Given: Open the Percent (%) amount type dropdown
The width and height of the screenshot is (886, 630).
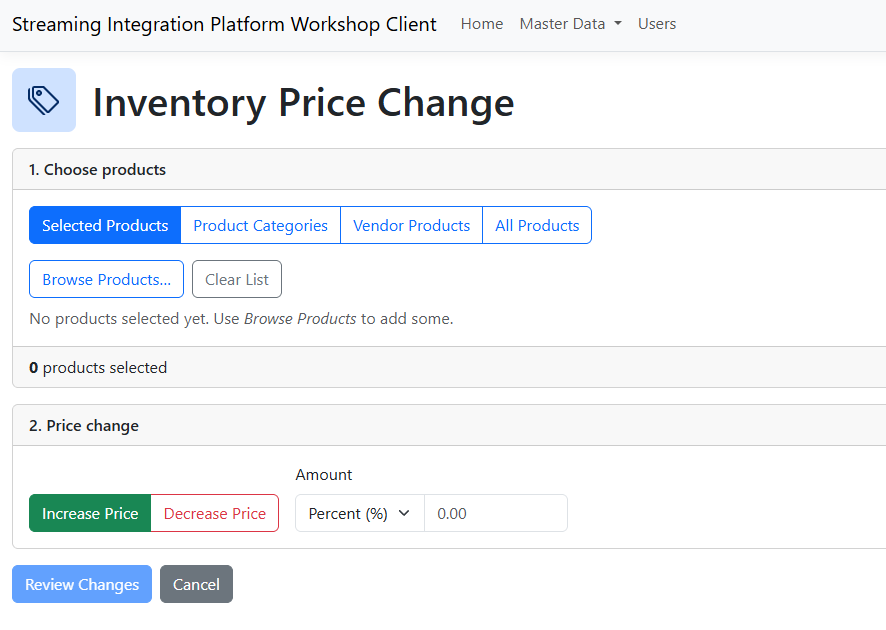Looking at the screenshot, I should pos(359,513).
